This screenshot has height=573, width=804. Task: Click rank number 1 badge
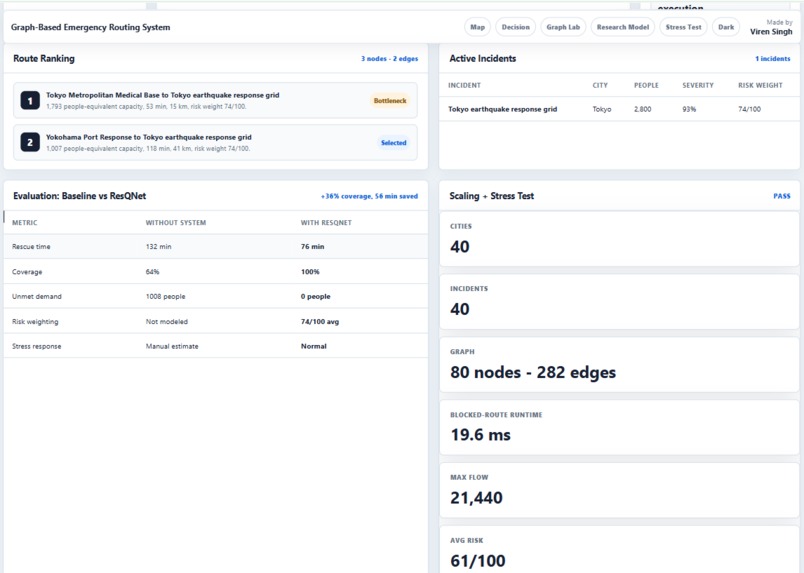coord(30,101)
